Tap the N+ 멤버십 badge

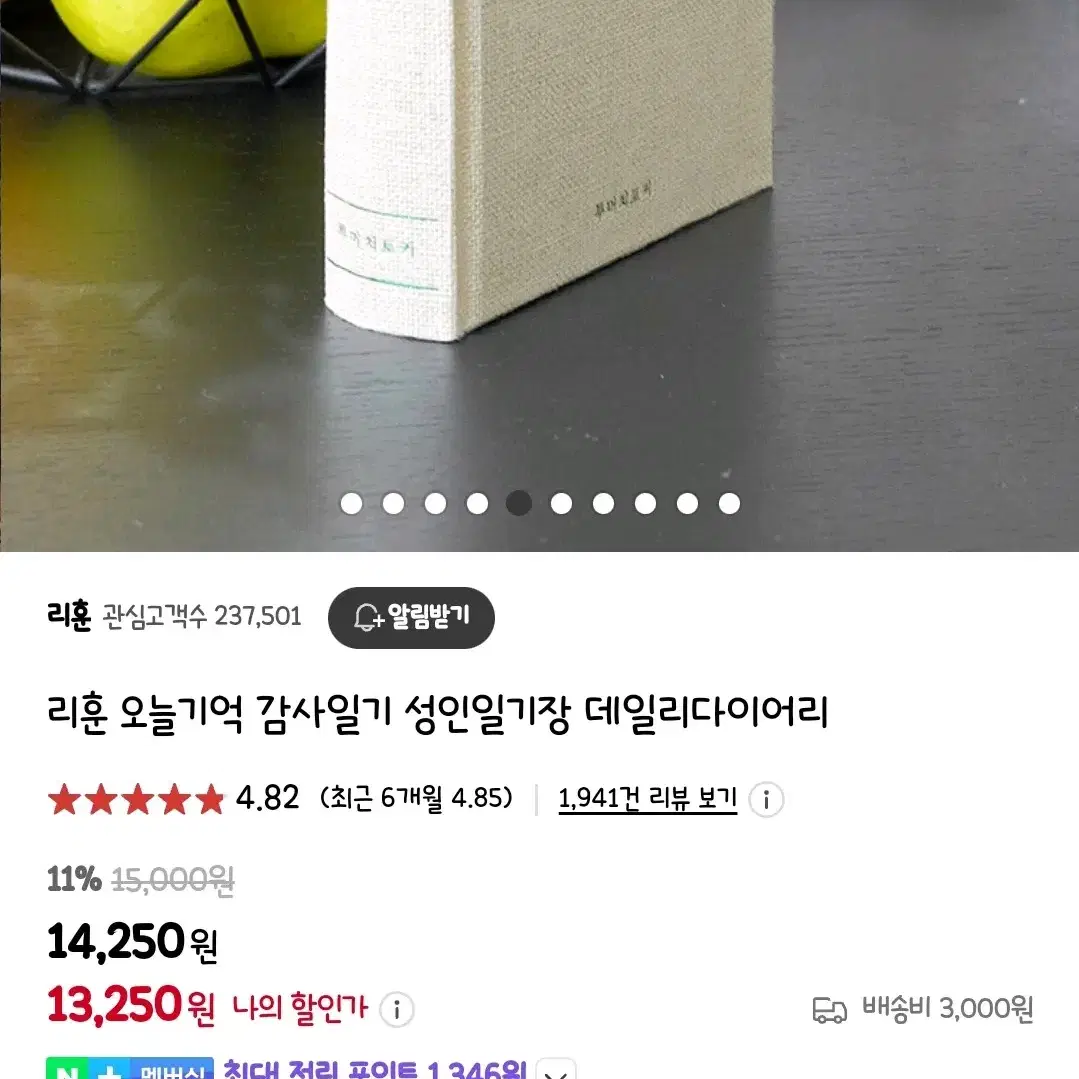click(130, 1069)
